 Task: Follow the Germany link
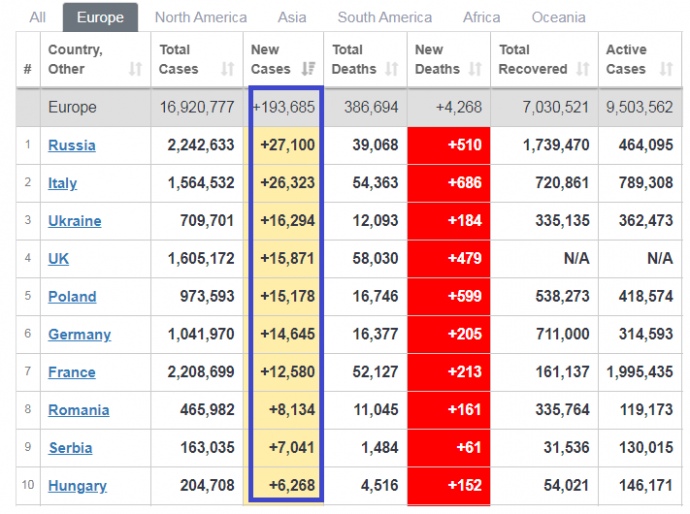(x=79, y=335)
